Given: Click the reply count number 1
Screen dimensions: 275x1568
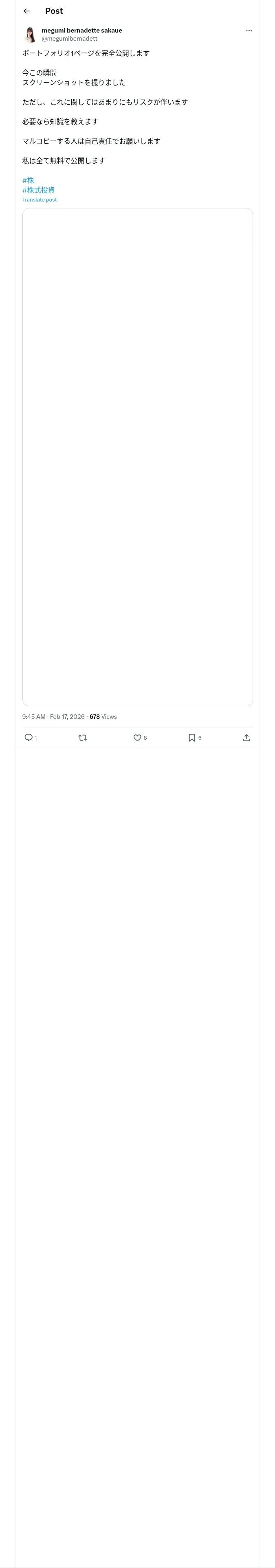Looking at the screenshot, I should (36, 738).
